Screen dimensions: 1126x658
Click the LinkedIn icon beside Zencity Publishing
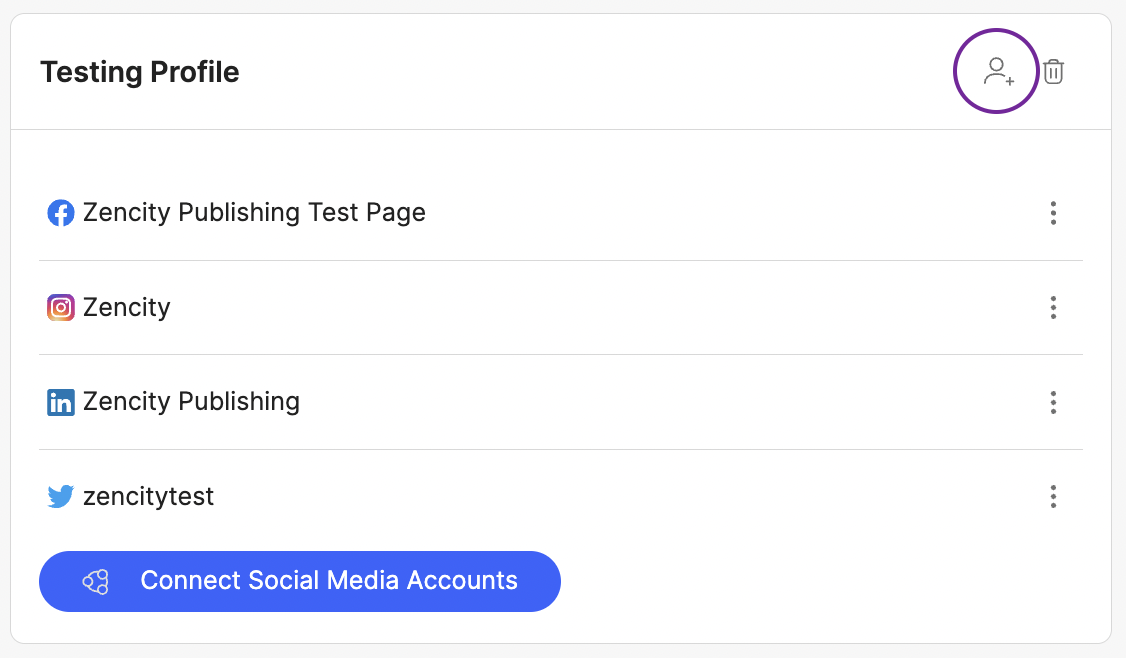pyautogui.click(x=61, y=402)
